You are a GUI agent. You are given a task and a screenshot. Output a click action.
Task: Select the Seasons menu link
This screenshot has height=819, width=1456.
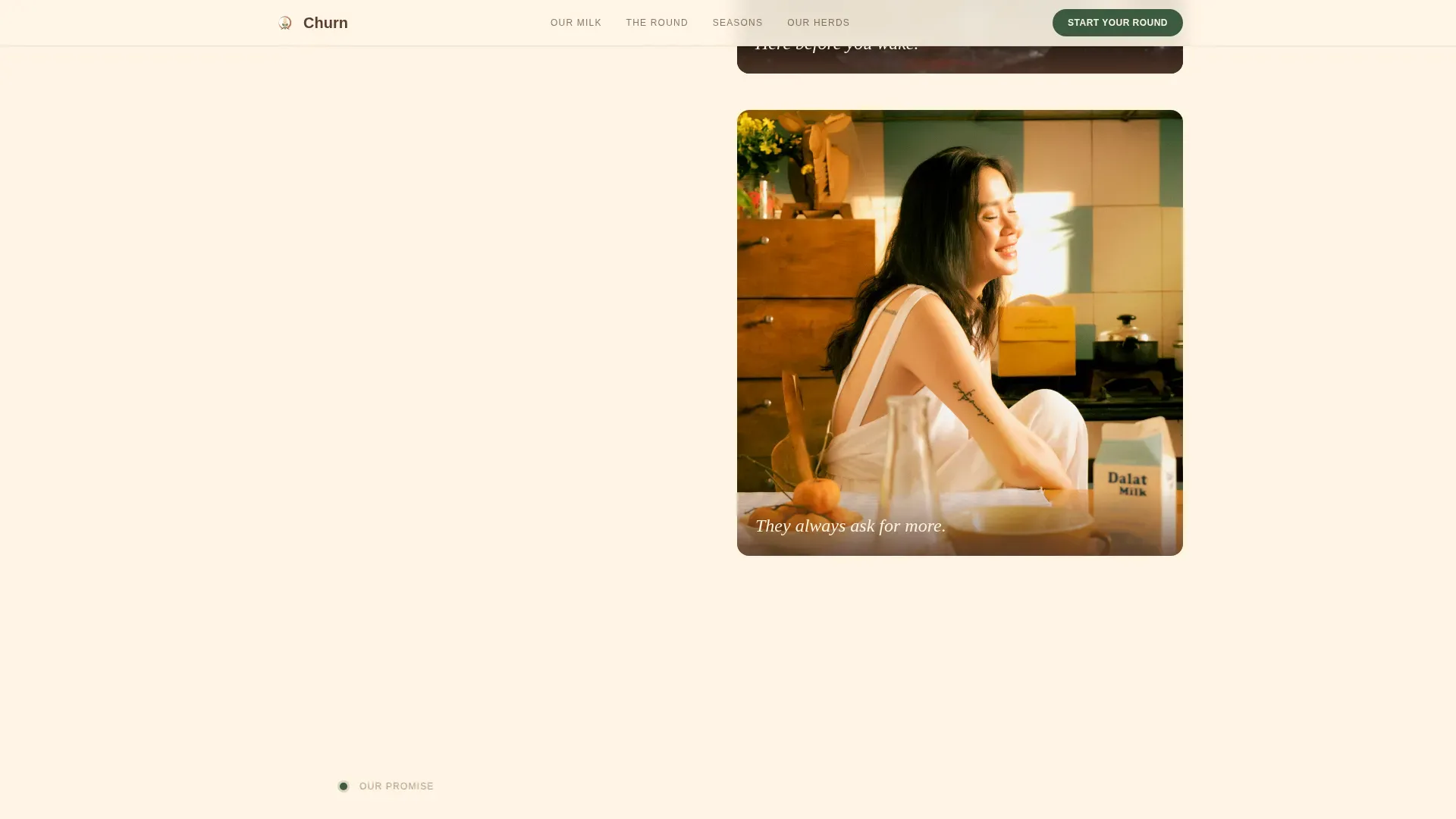tap(737, 23)
